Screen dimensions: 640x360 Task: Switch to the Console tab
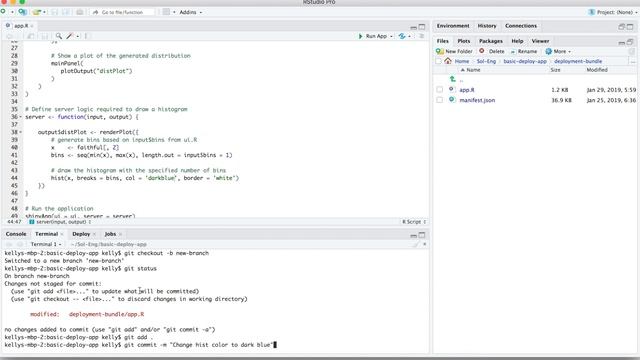[16, 234]
